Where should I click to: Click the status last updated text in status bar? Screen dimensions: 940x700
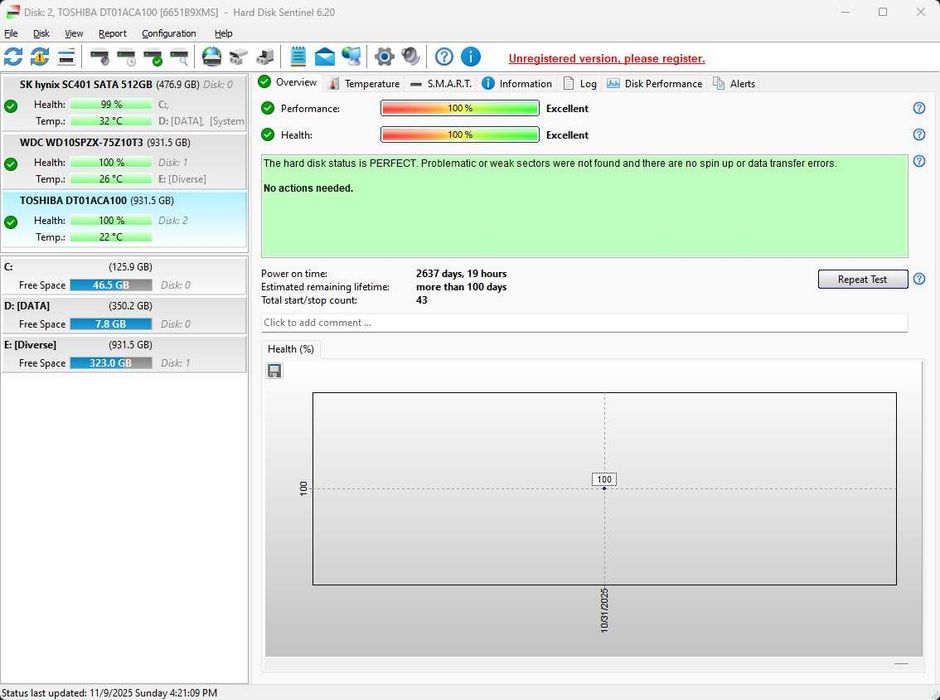pyautogui.click(x=110, y=693)
